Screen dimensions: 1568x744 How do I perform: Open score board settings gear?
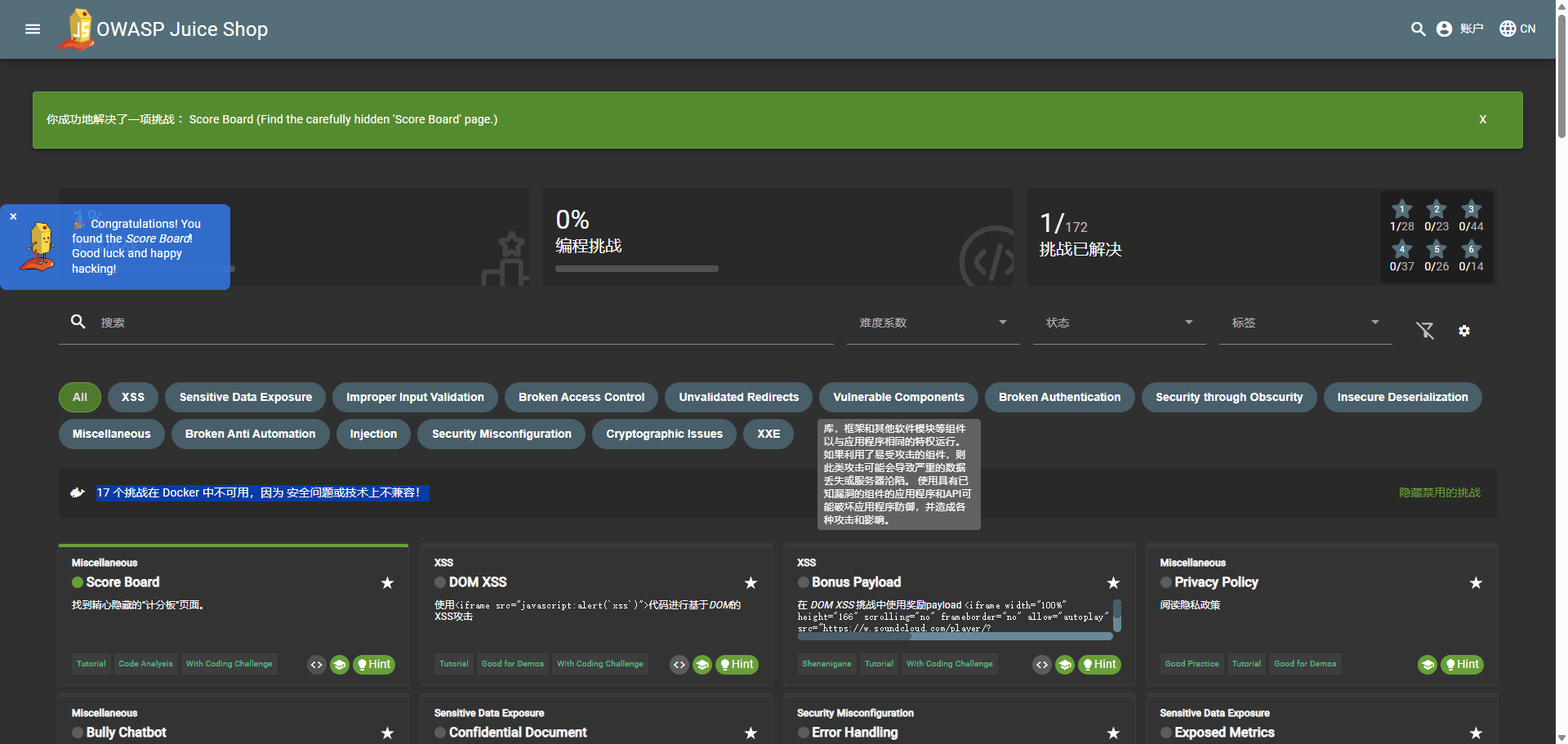click(1464, 330)
